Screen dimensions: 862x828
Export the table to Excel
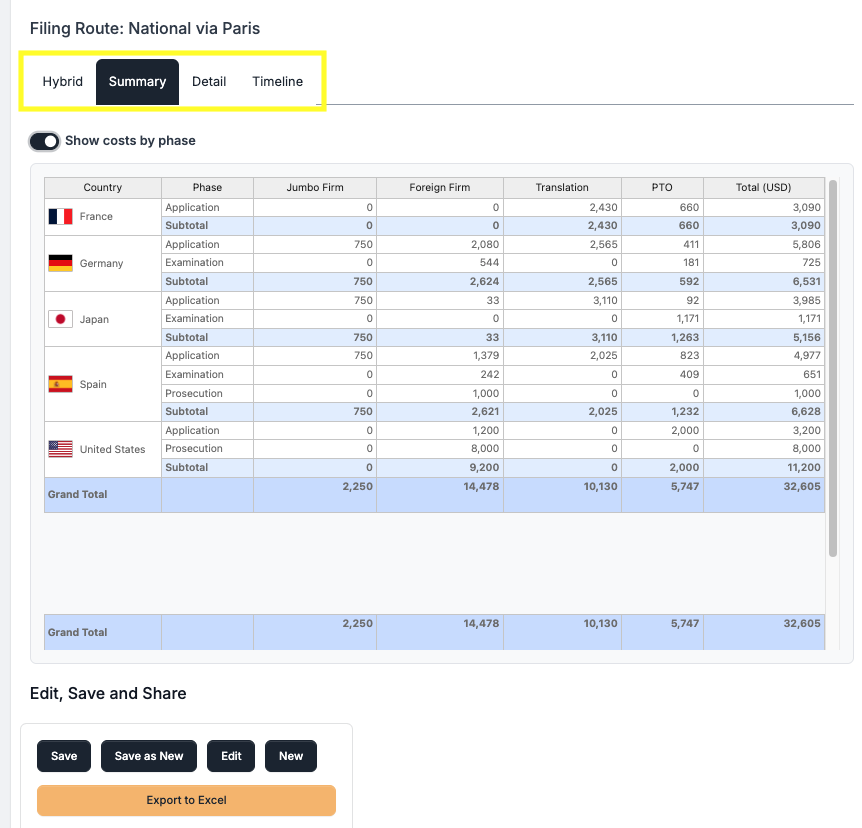[186, 800]
